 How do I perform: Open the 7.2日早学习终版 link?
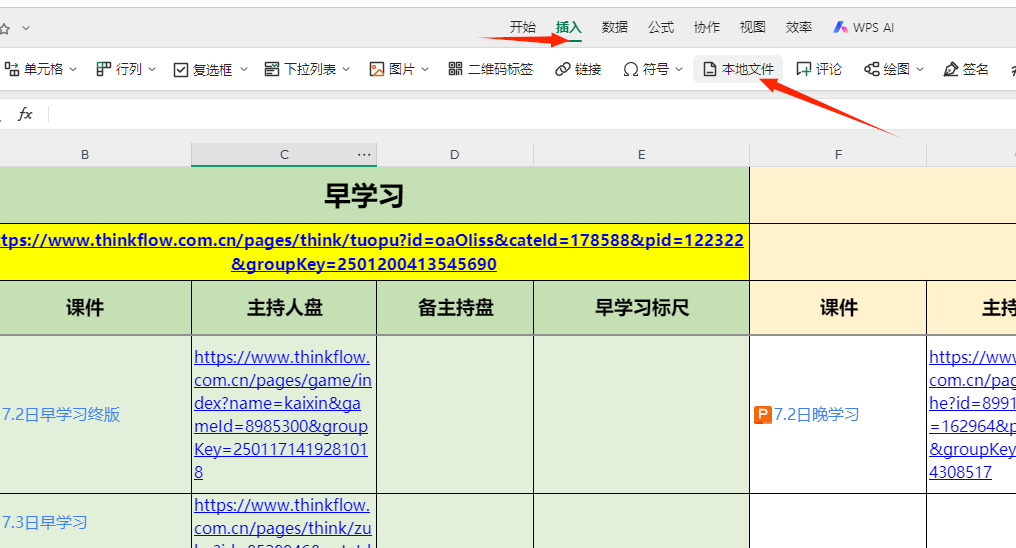point(61,414)
